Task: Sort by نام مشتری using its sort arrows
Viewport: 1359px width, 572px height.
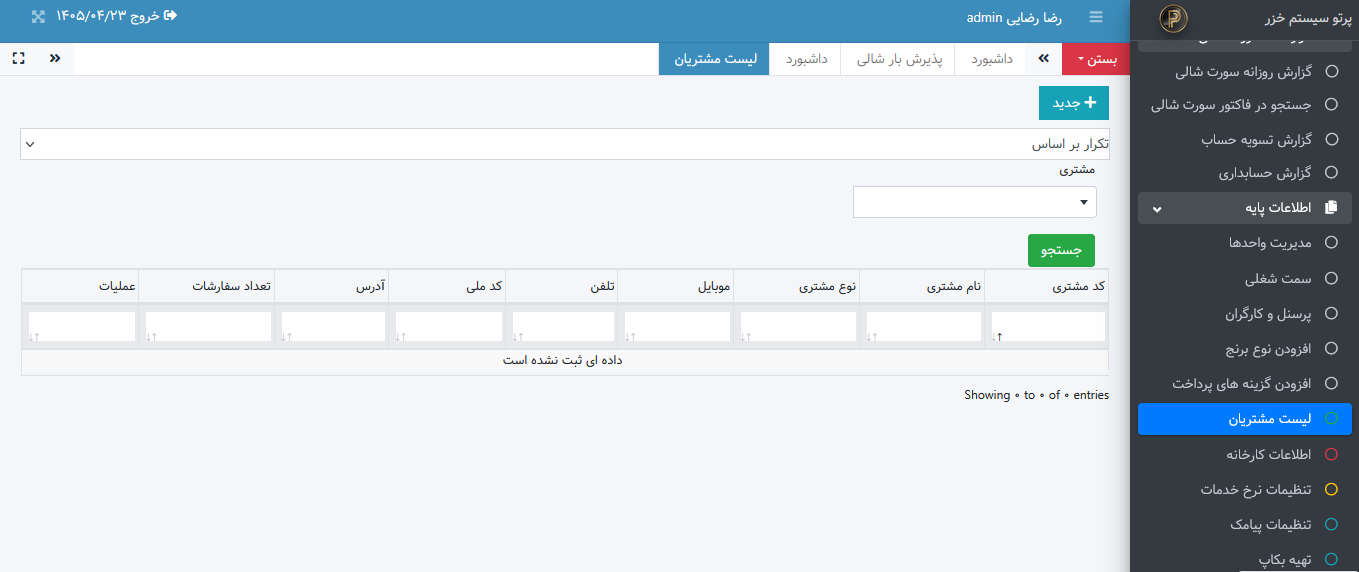Action: 872,337
